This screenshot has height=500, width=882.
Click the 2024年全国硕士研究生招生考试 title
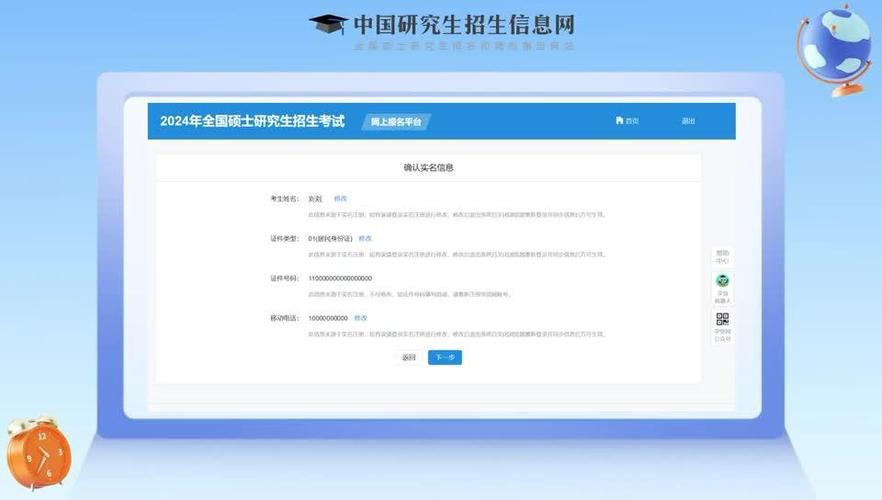(x=252, y=121)
